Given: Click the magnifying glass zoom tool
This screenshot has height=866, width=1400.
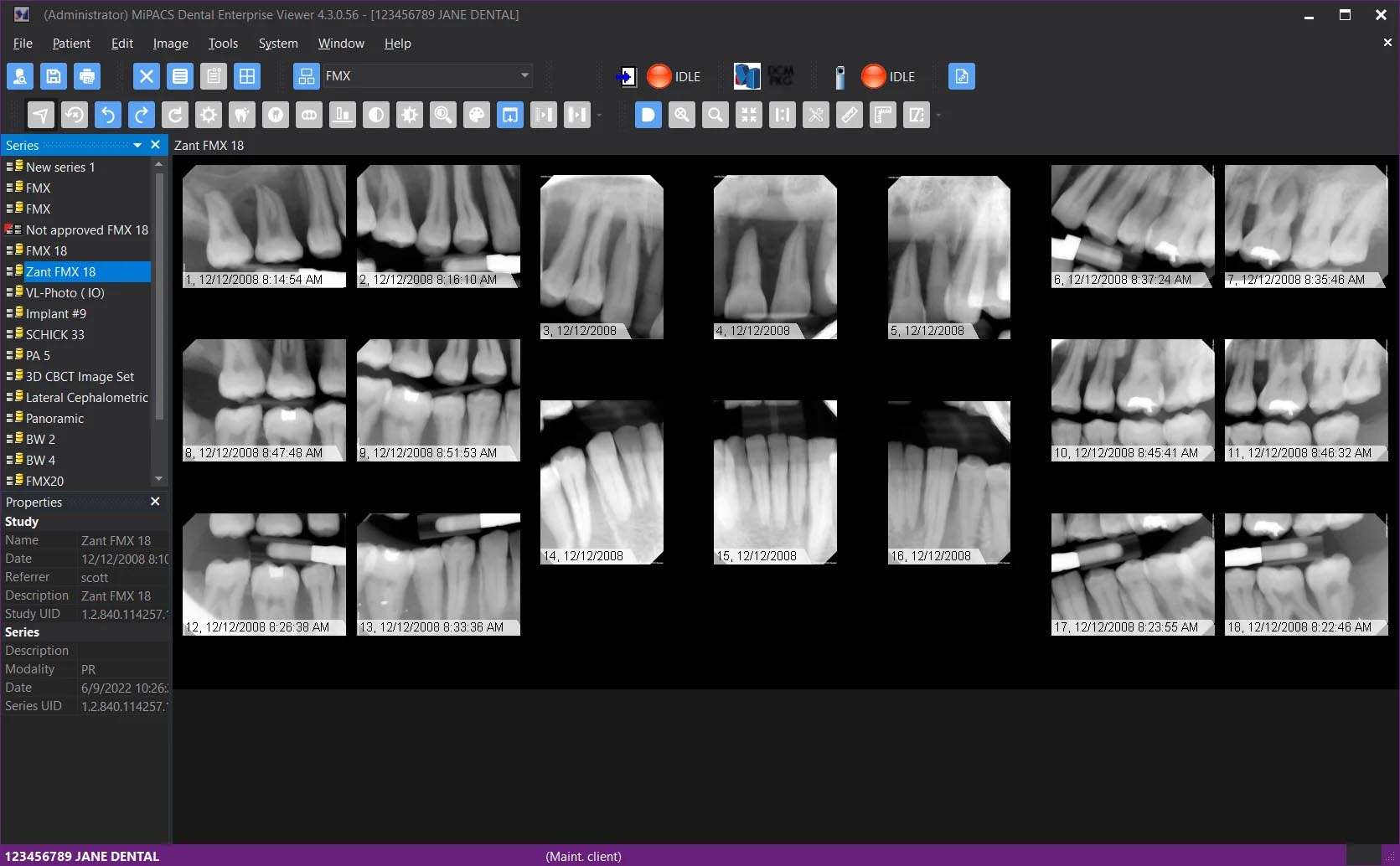Looking at the screenshot, I should click(x=715, y=115).
